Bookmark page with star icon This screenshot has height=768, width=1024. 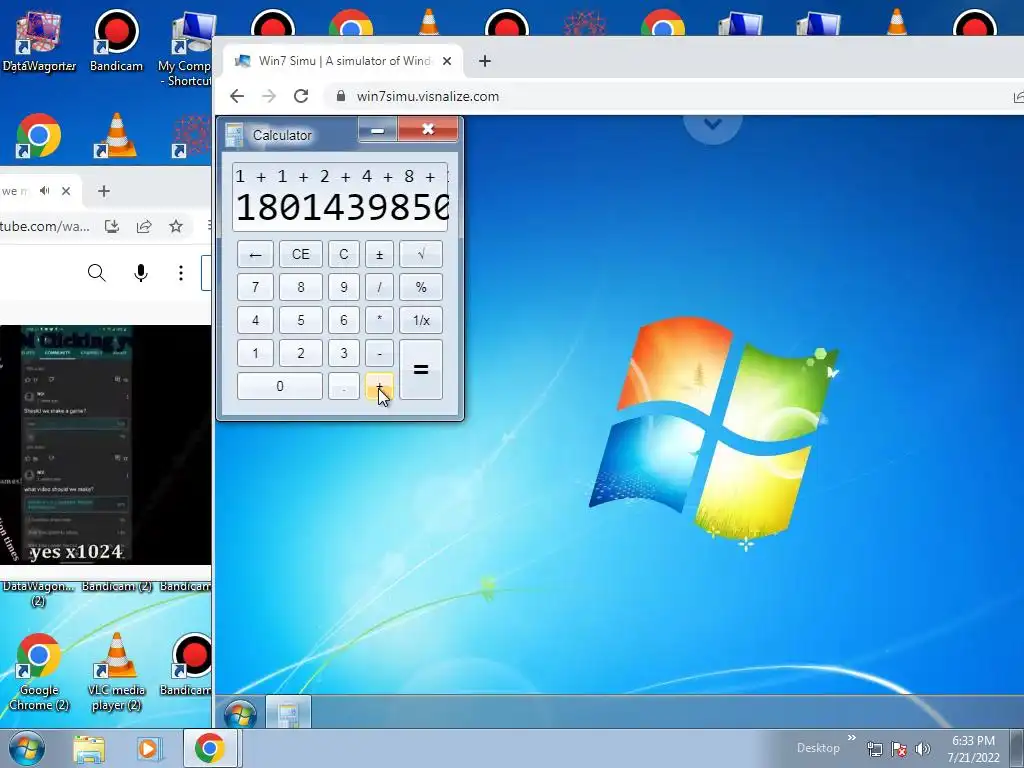tap(176, 226)
